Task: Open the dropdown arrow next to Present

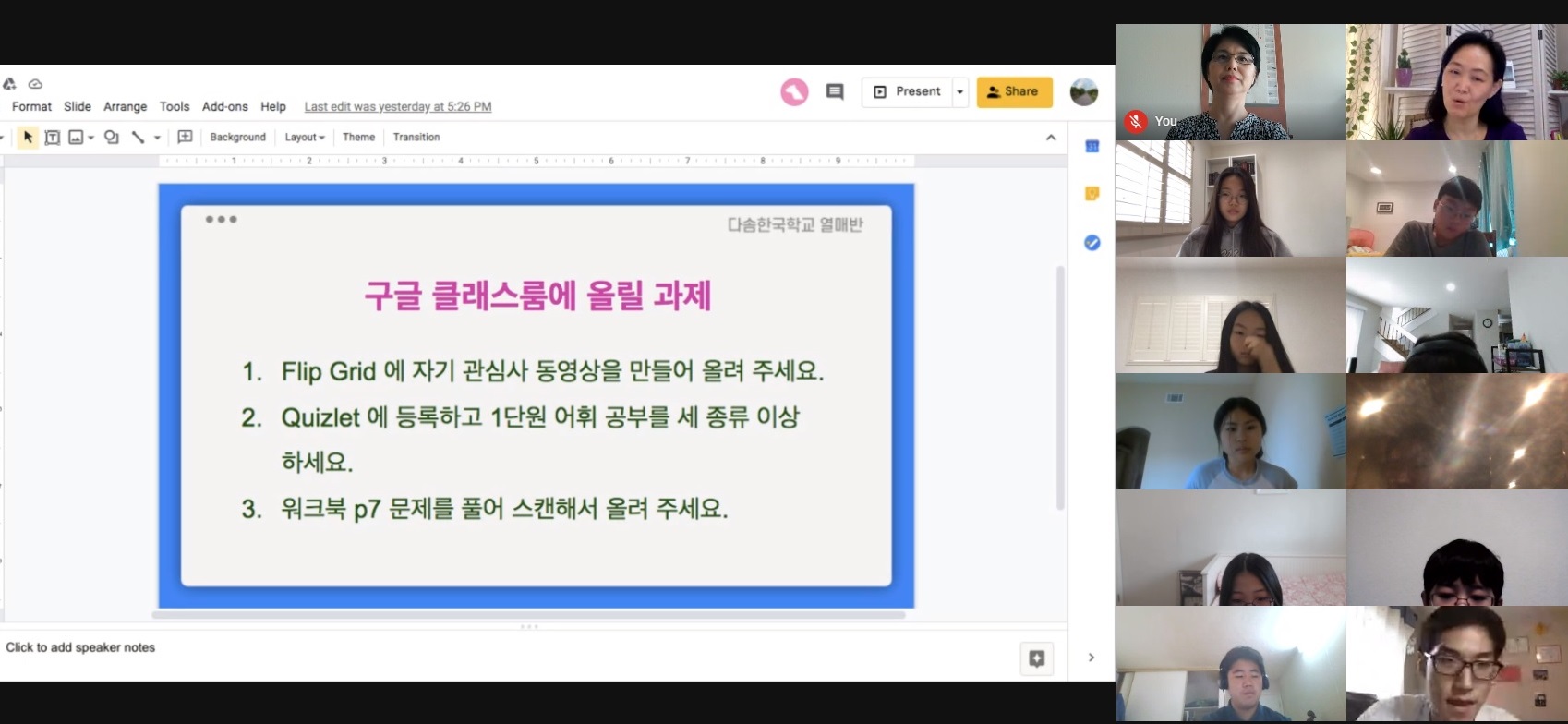Action: [x=960, y=91]
